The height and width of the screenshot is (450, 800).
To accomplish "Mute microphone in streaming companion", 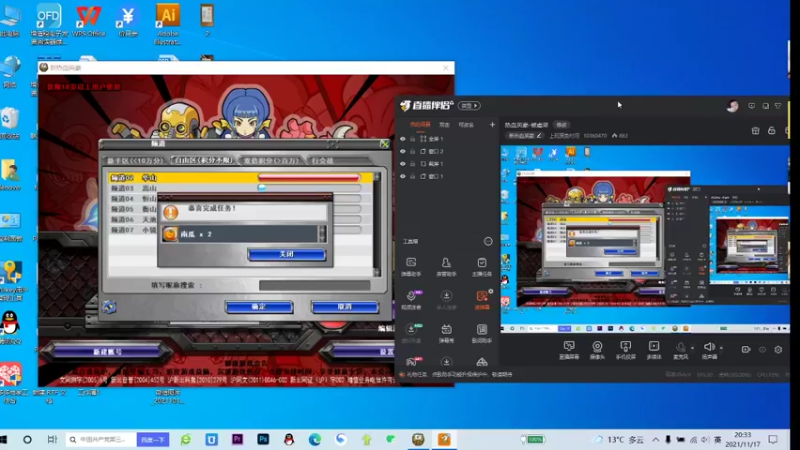I will click(681, 350).
